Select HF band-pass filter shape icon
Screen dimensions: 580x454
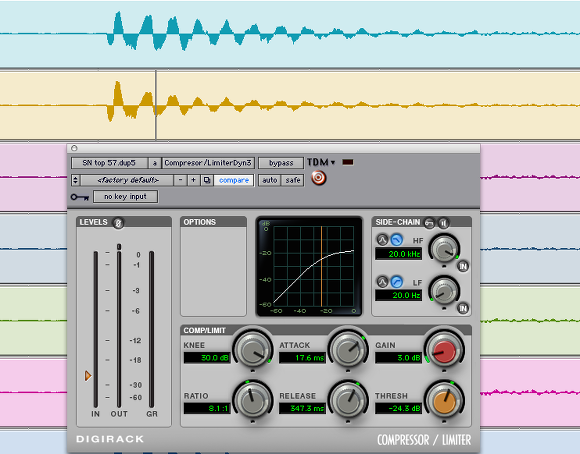pos(382,240)
